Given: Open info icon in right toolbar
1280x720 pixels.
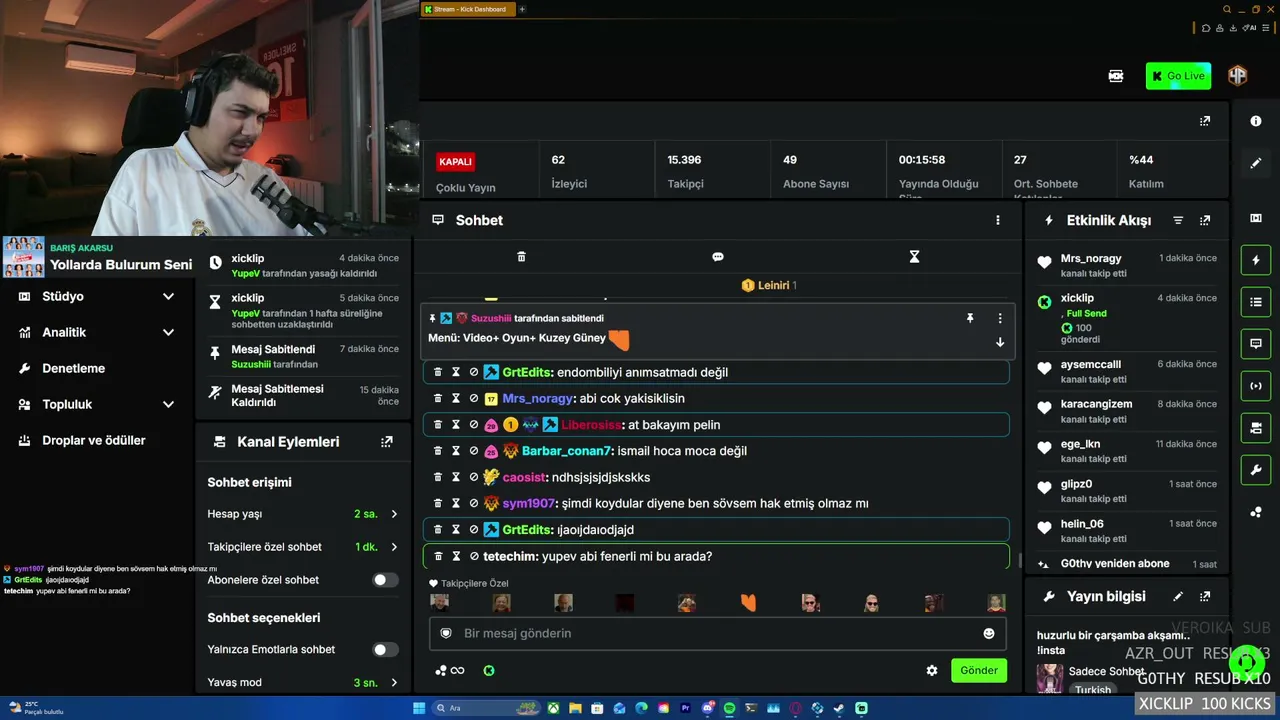Looking at the screenshot, I should [1256, 121].
